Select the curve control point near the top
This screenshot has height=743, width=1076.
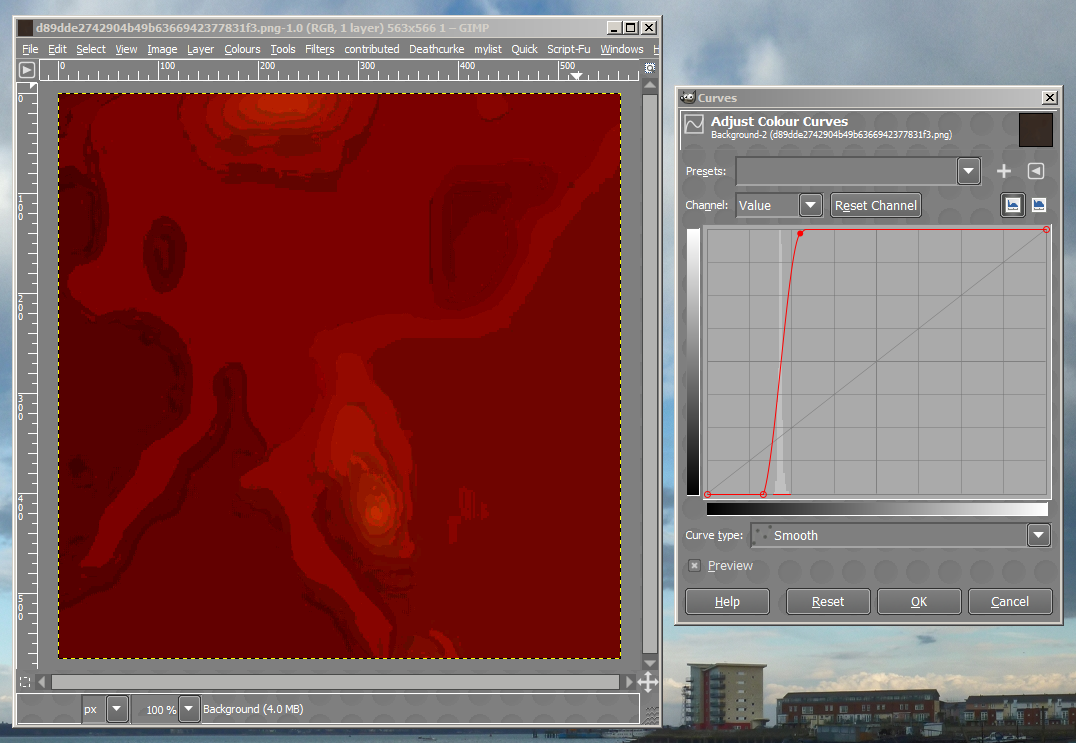click(x=801, y=233)
